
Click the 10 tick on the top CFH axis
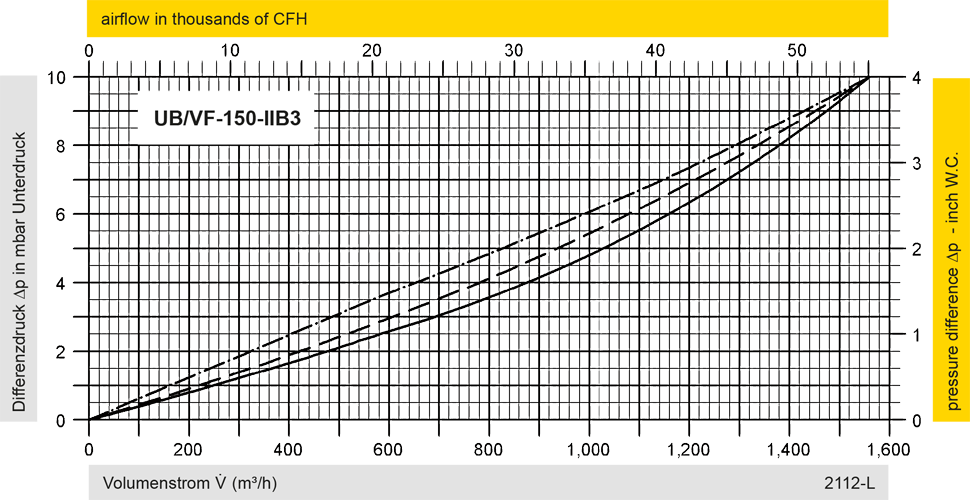click(x=231, y=50)
